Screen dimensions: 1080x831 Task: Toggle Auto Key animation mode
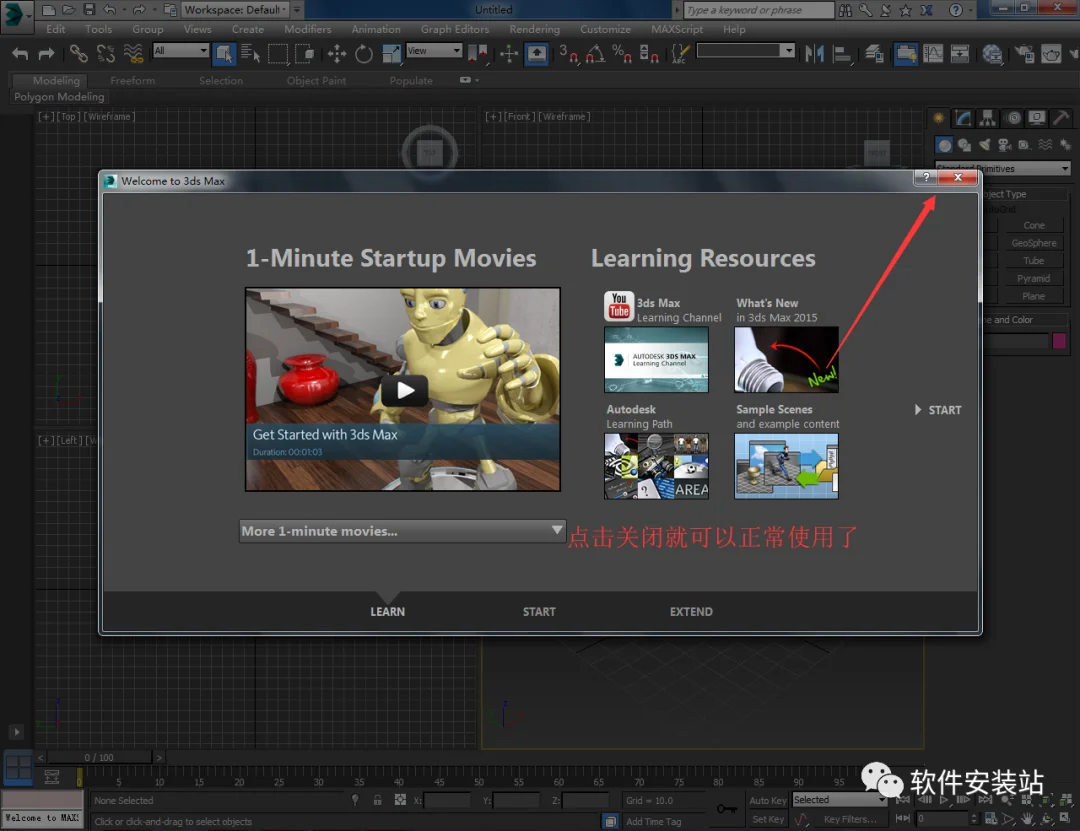[x=767, y=800]
